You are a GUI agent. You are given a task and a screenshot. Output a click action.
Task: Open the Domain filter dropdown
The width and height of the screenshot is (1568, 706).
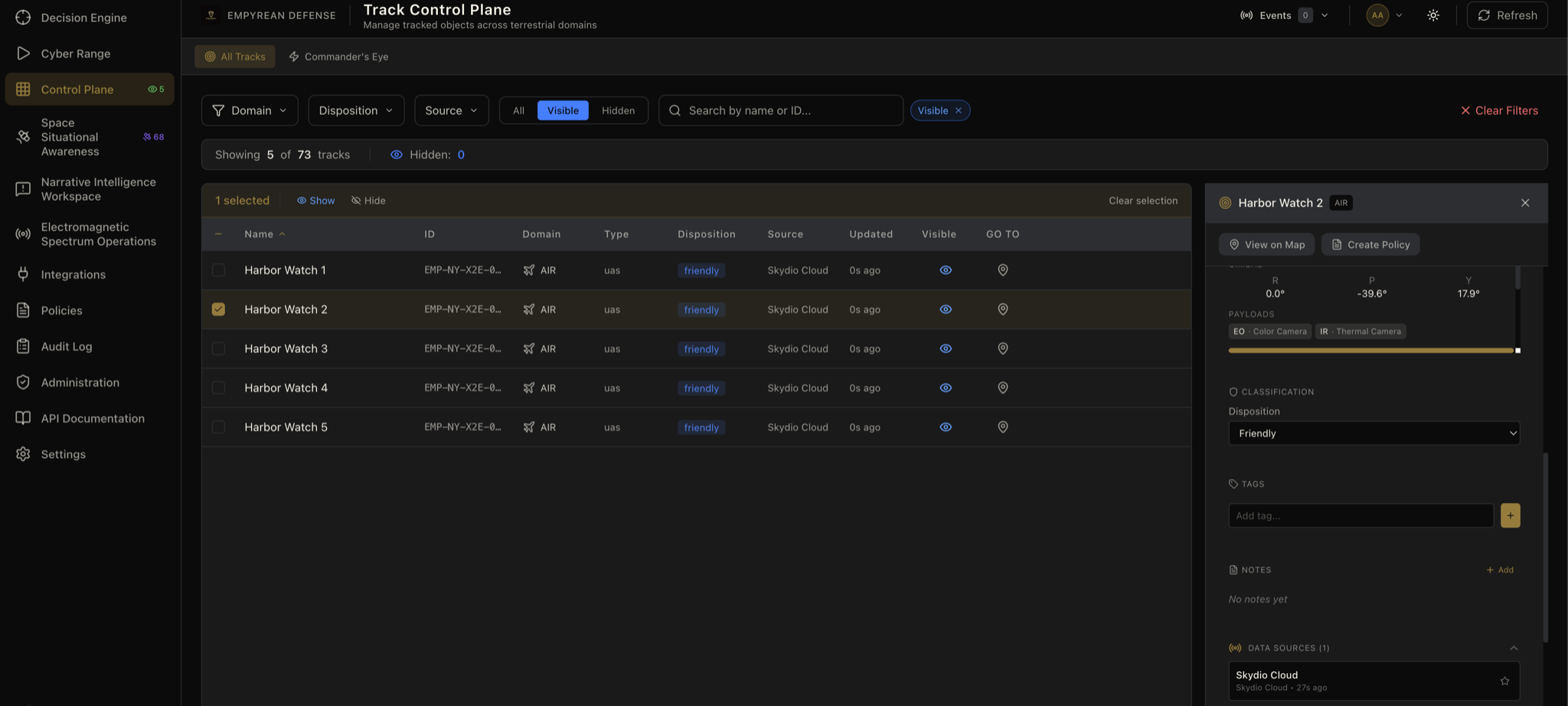tap(250, 110)
